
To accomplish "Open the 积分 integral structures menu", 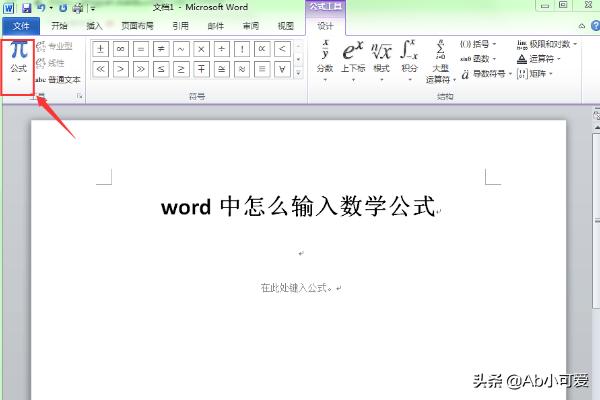I will (409, 61).
